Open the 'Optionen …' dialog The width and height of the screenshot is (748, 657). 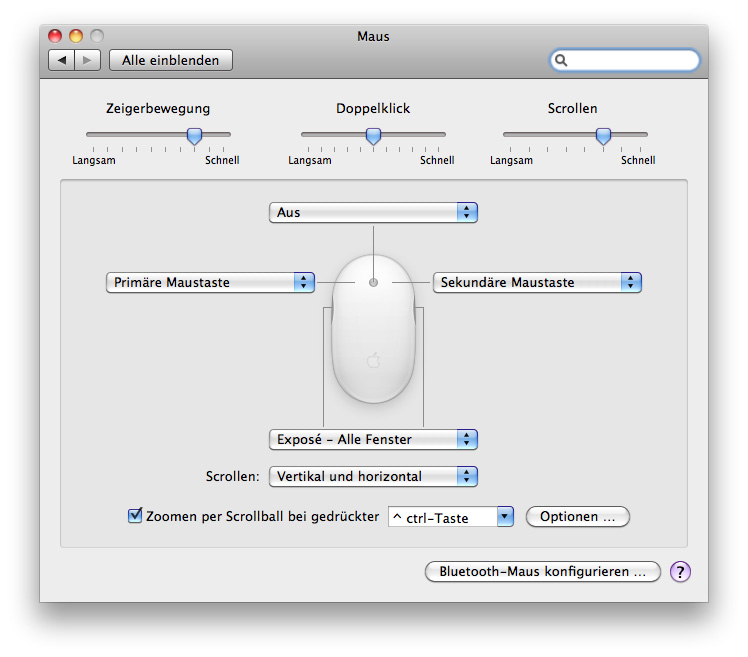(x=578, y=517)
